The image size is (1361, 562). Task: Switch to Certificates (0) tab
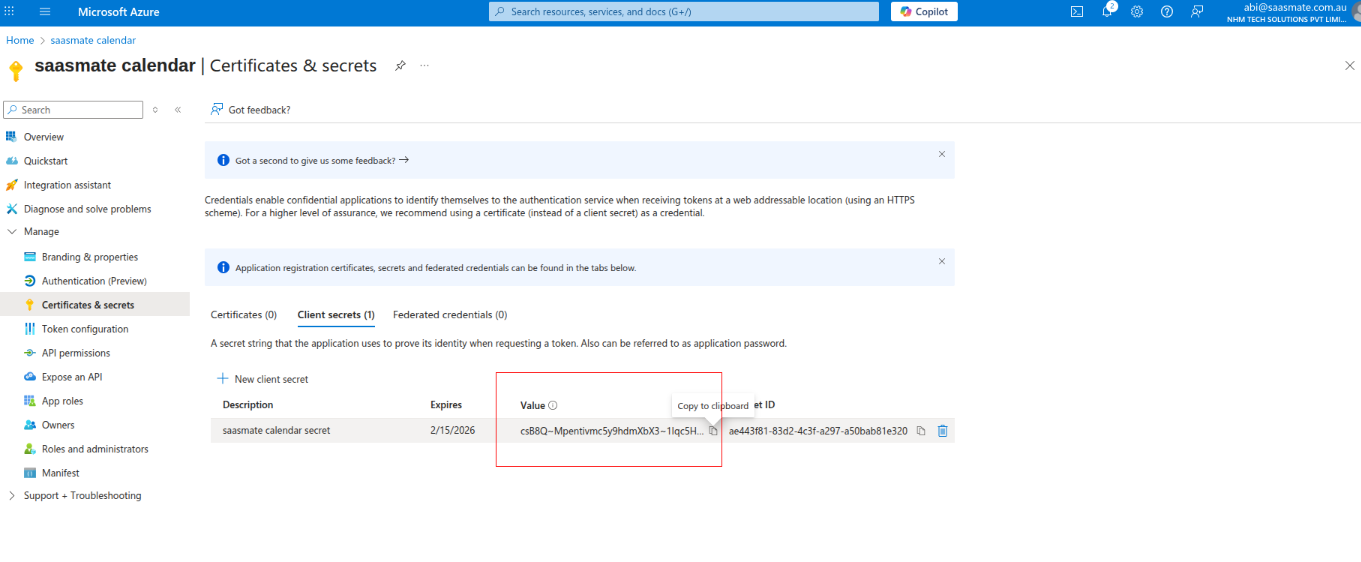click(243, 315)
